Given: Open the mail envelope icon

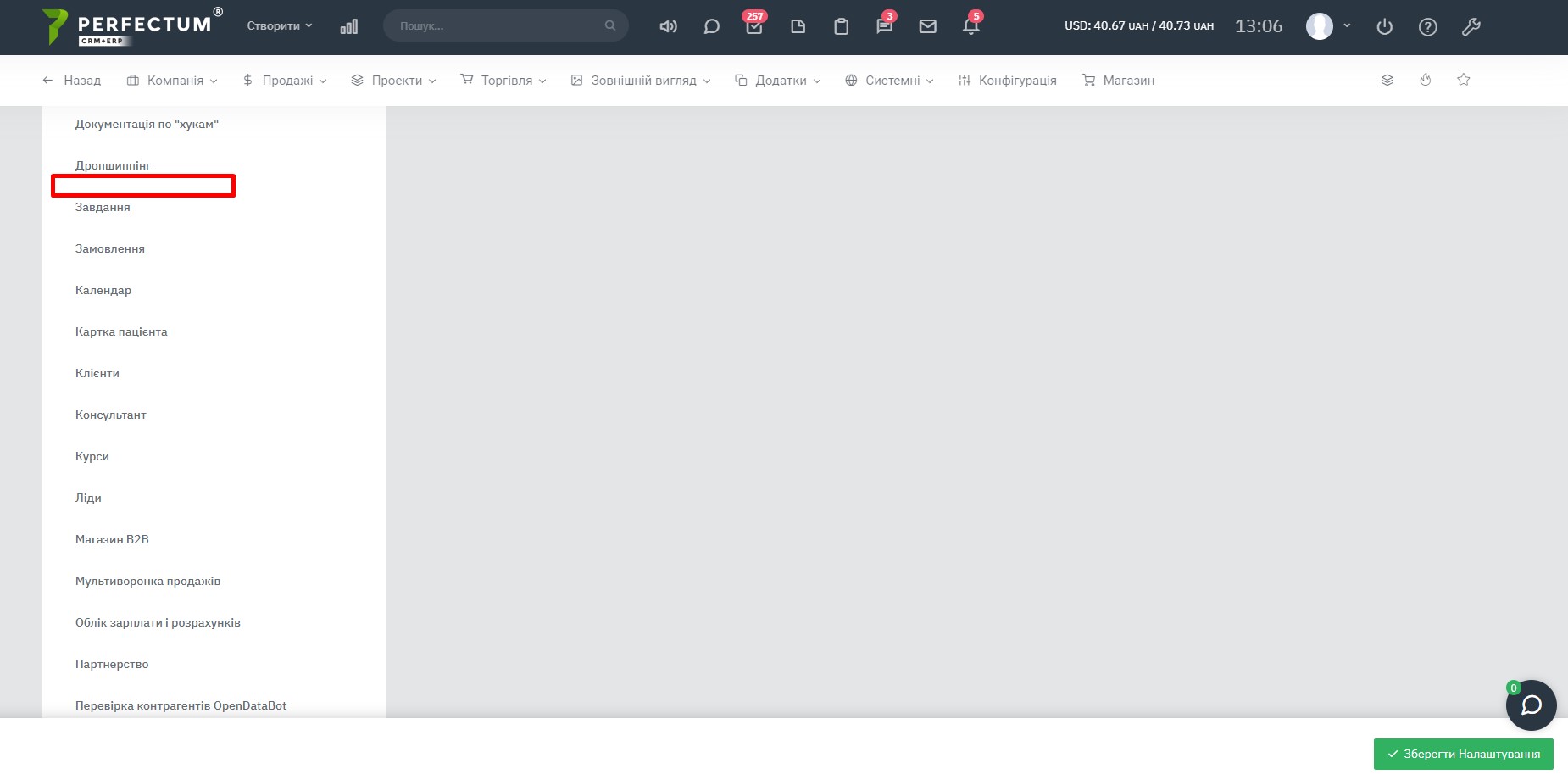Looking at the screenshot, I should (x=927, y=26).
